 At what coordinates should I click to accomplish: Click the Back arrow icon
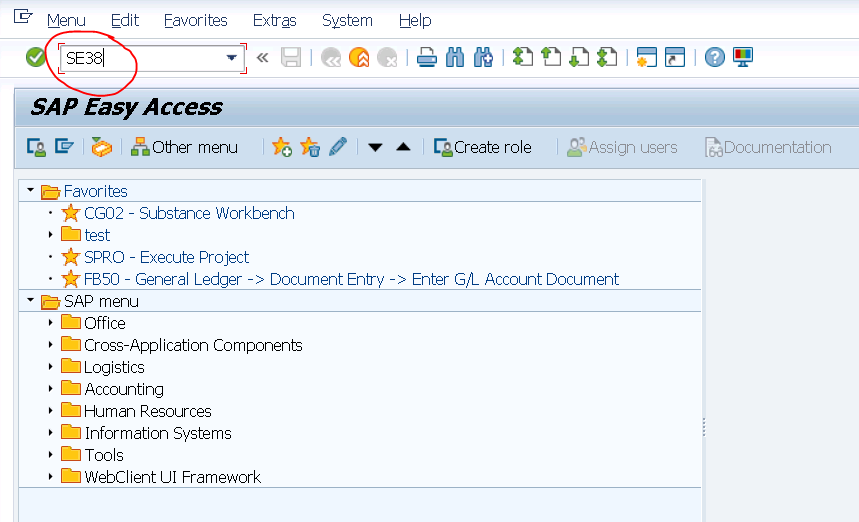click(331, 57)
